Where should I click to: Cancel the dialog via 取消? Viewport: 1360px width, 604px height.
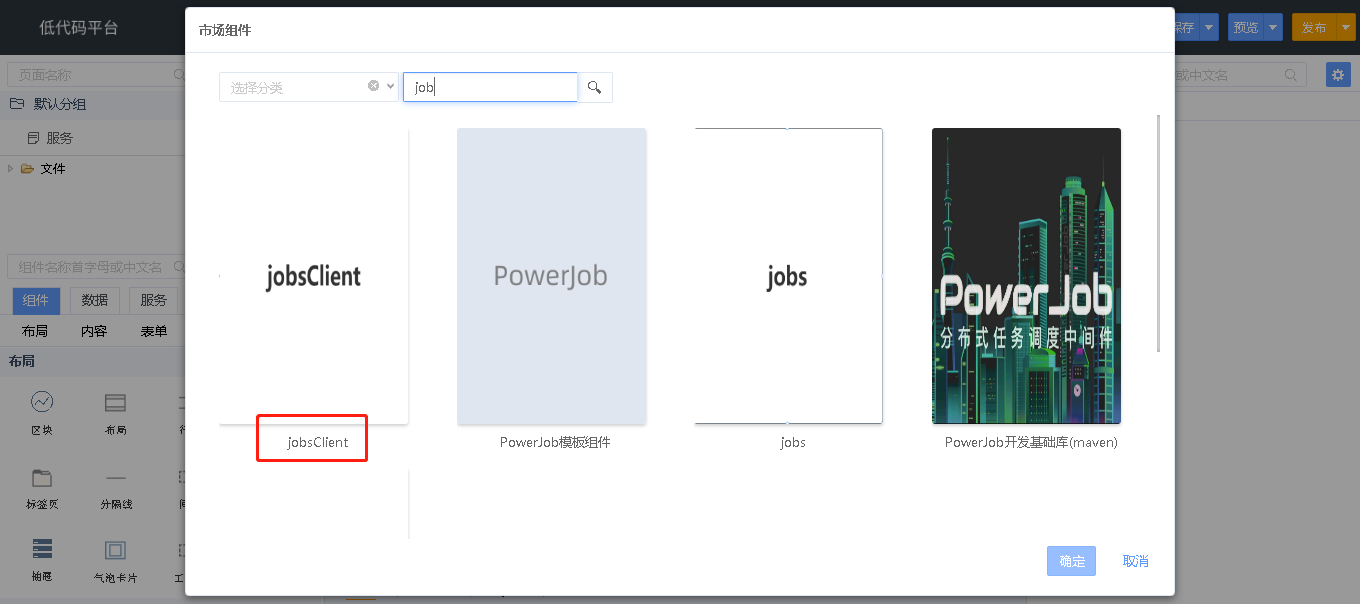tap(1136, 561)
